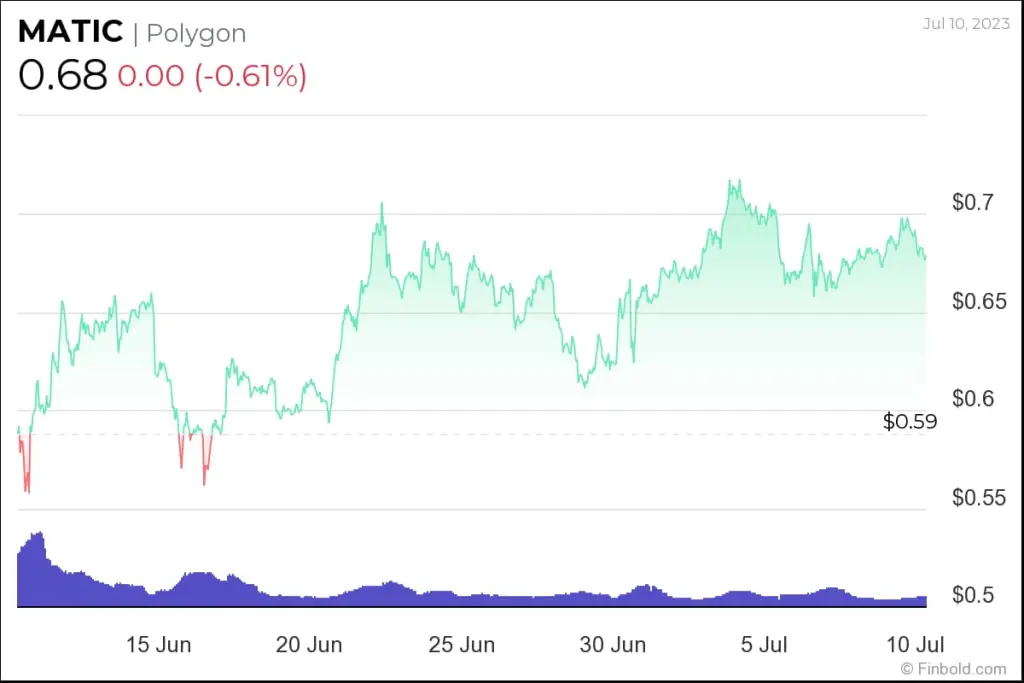Viewport: 1024px width, 683px height.
Task: Click the $0.6 price axis label
Action: pos(973,400)
